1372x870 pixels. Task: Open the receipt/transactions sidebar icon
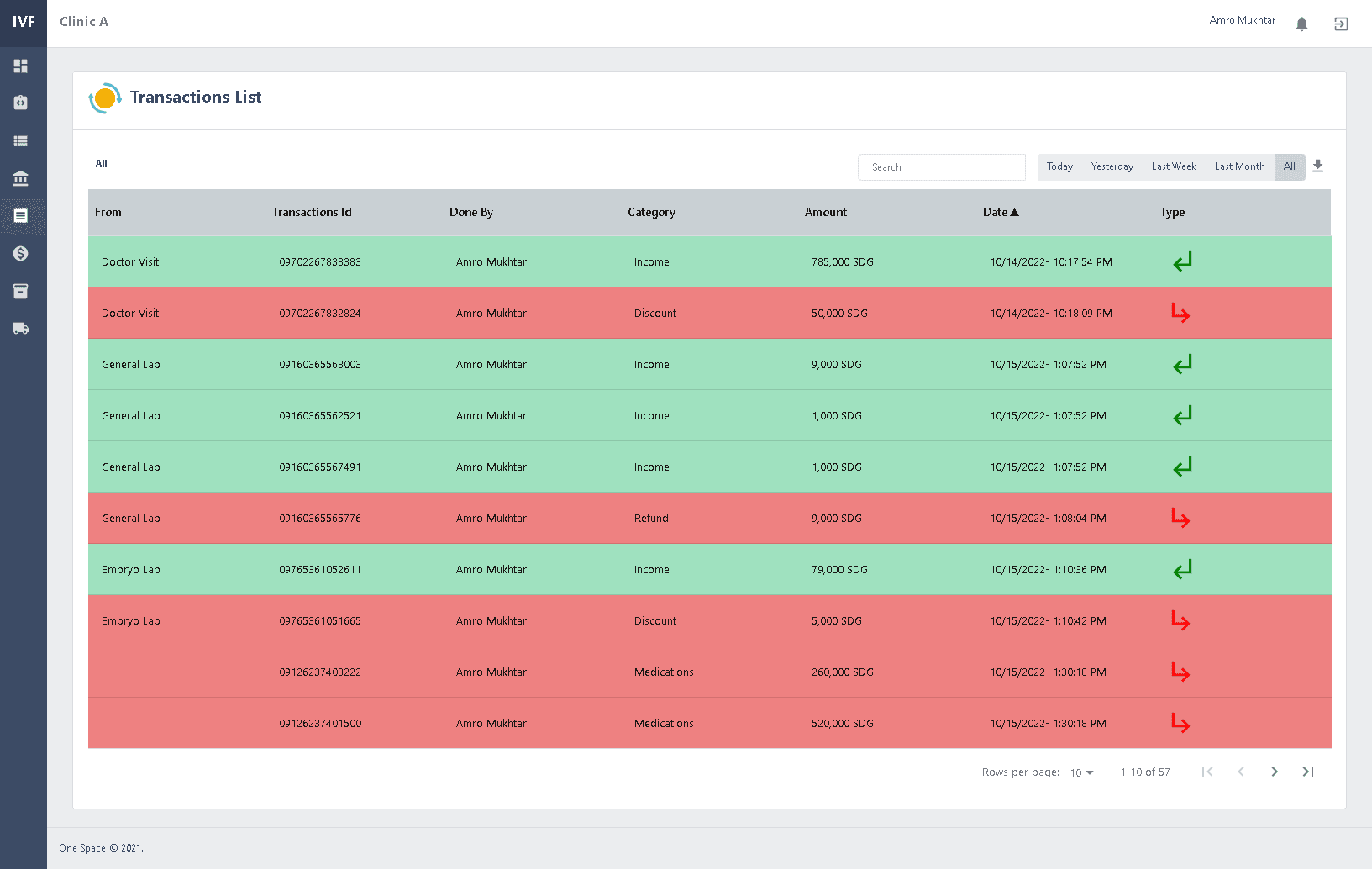click(22, 216)
